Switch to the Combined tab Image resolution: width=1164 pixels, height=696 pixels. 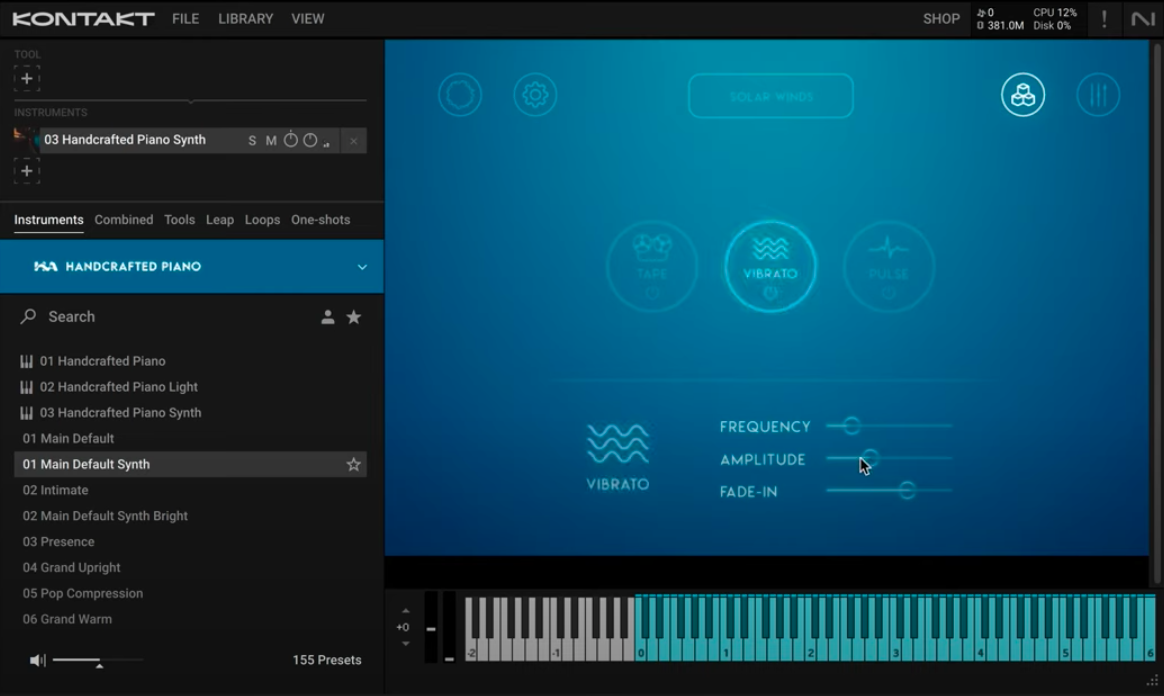(123, 220)
